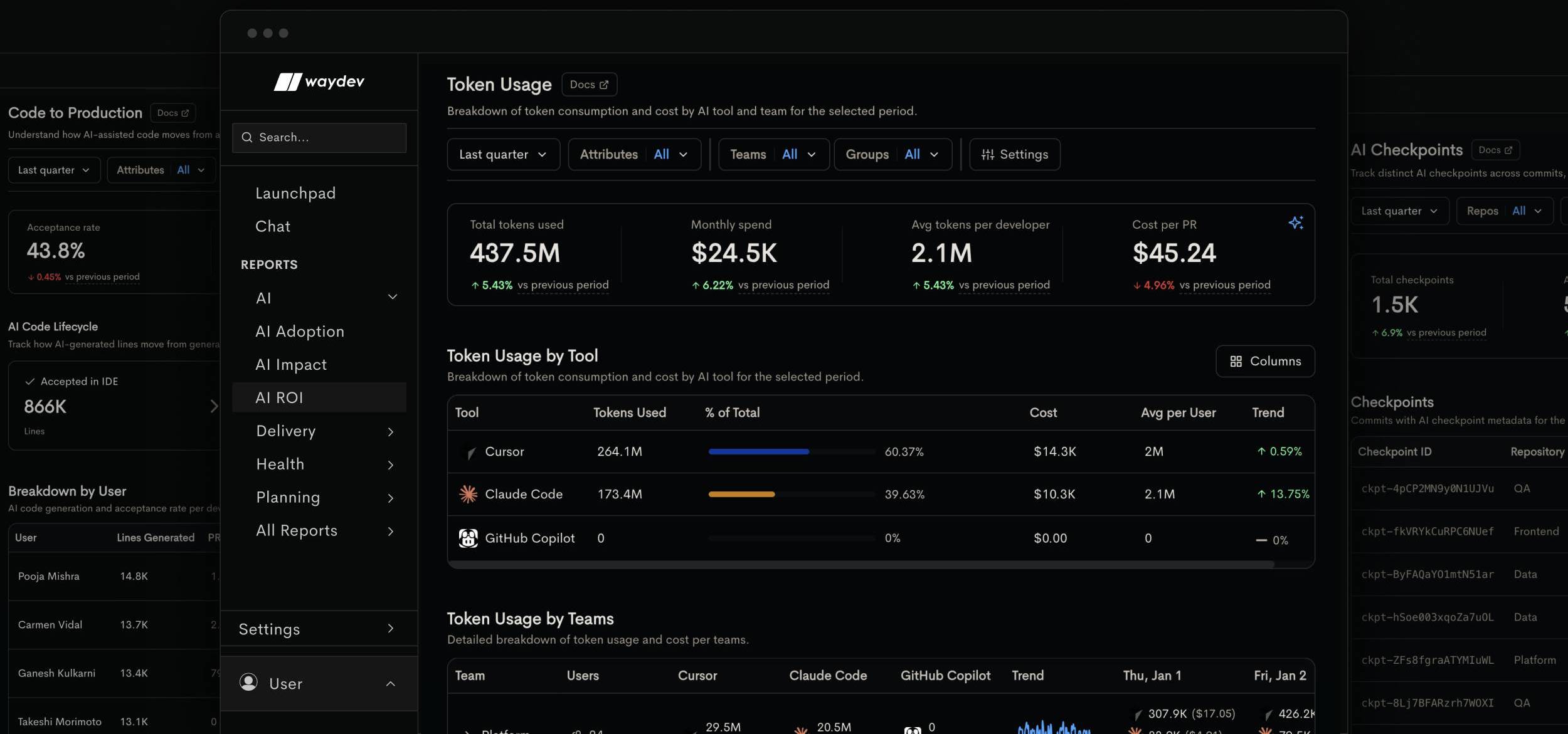Open the Last quarter period dropdown
1568x734 pixels.
pos(503,154)
